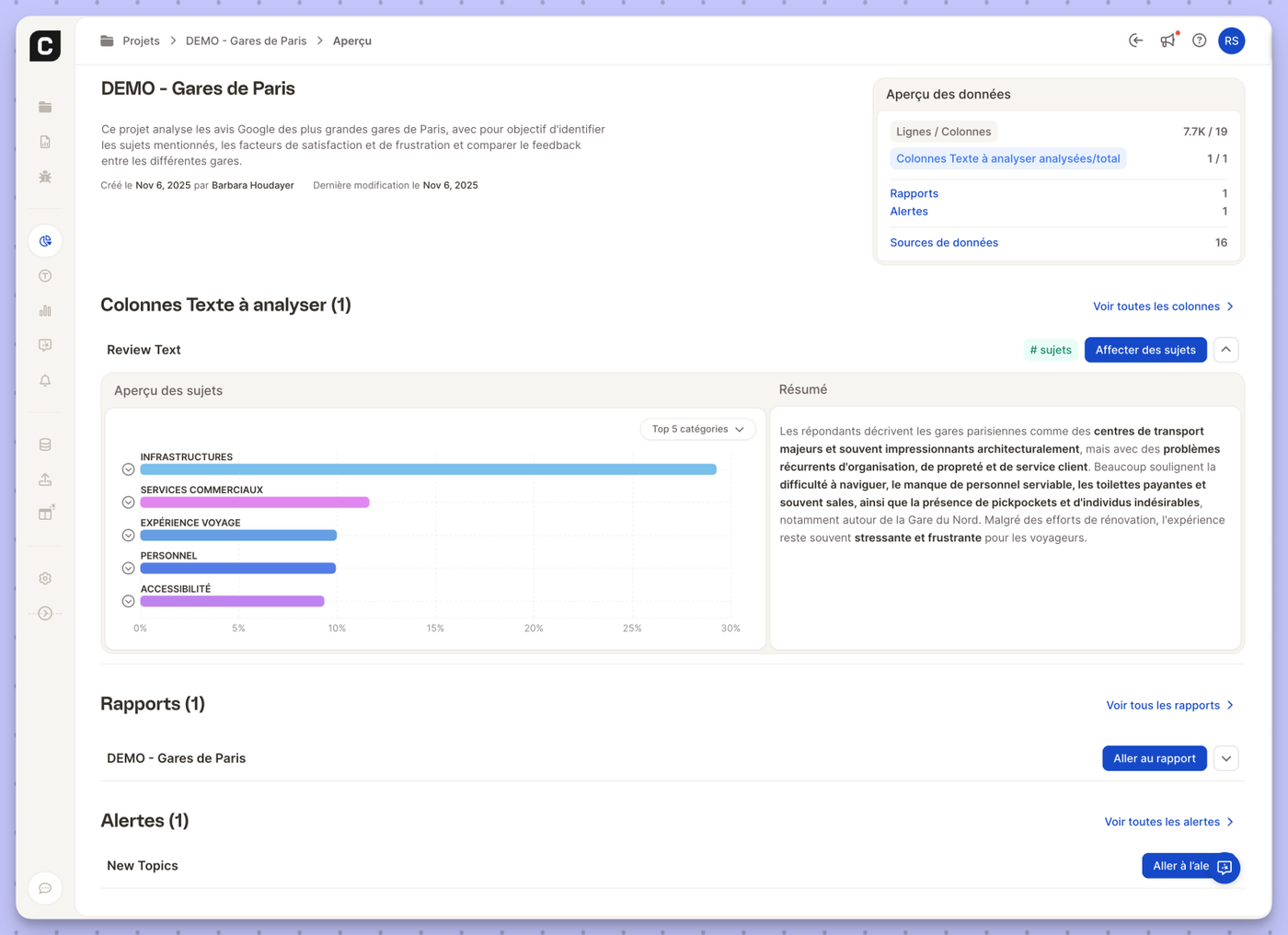Click the bar chart icon in sidebar
The image size is (1288, 935).
(x=45, y=311)
